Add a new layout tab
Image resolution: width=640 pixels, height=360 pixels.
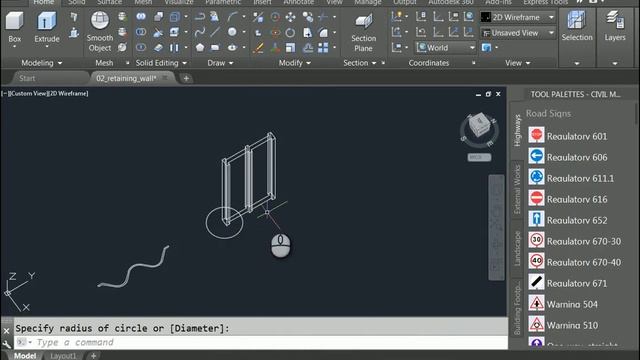[93, 356]
